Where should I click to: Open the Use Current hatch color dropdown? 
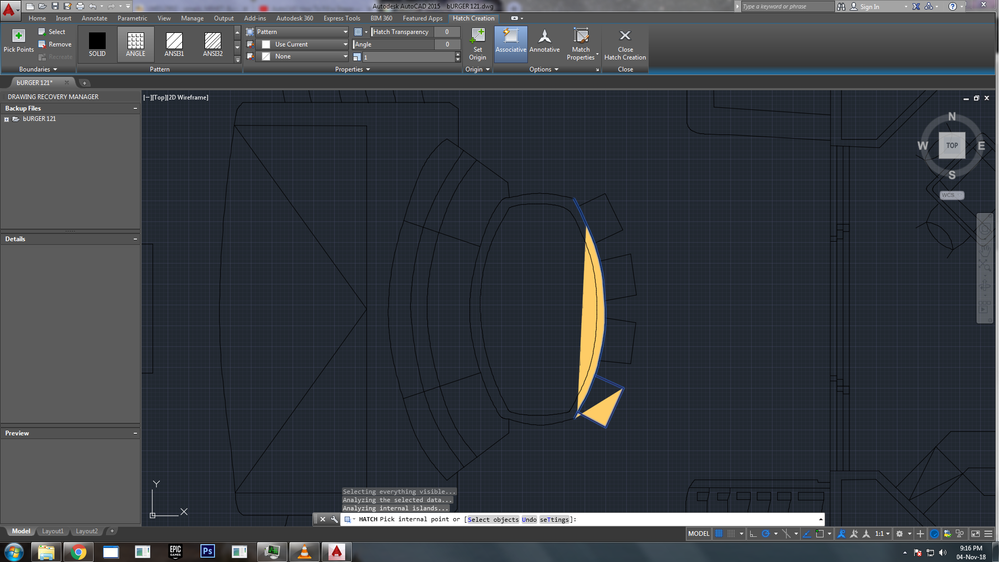[x=302, y=44]
